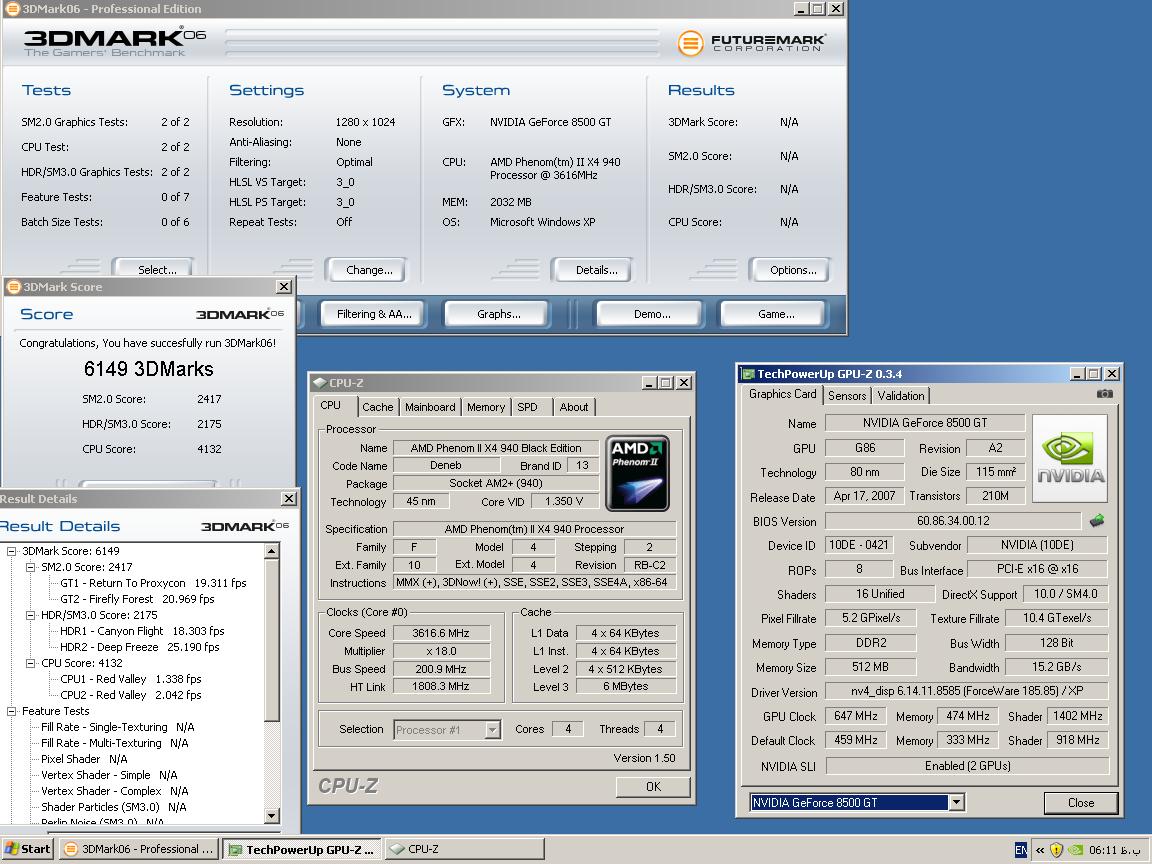Close the Result Details window
This screenshot has height=864, width=1152.
click(x=289, y=499)
